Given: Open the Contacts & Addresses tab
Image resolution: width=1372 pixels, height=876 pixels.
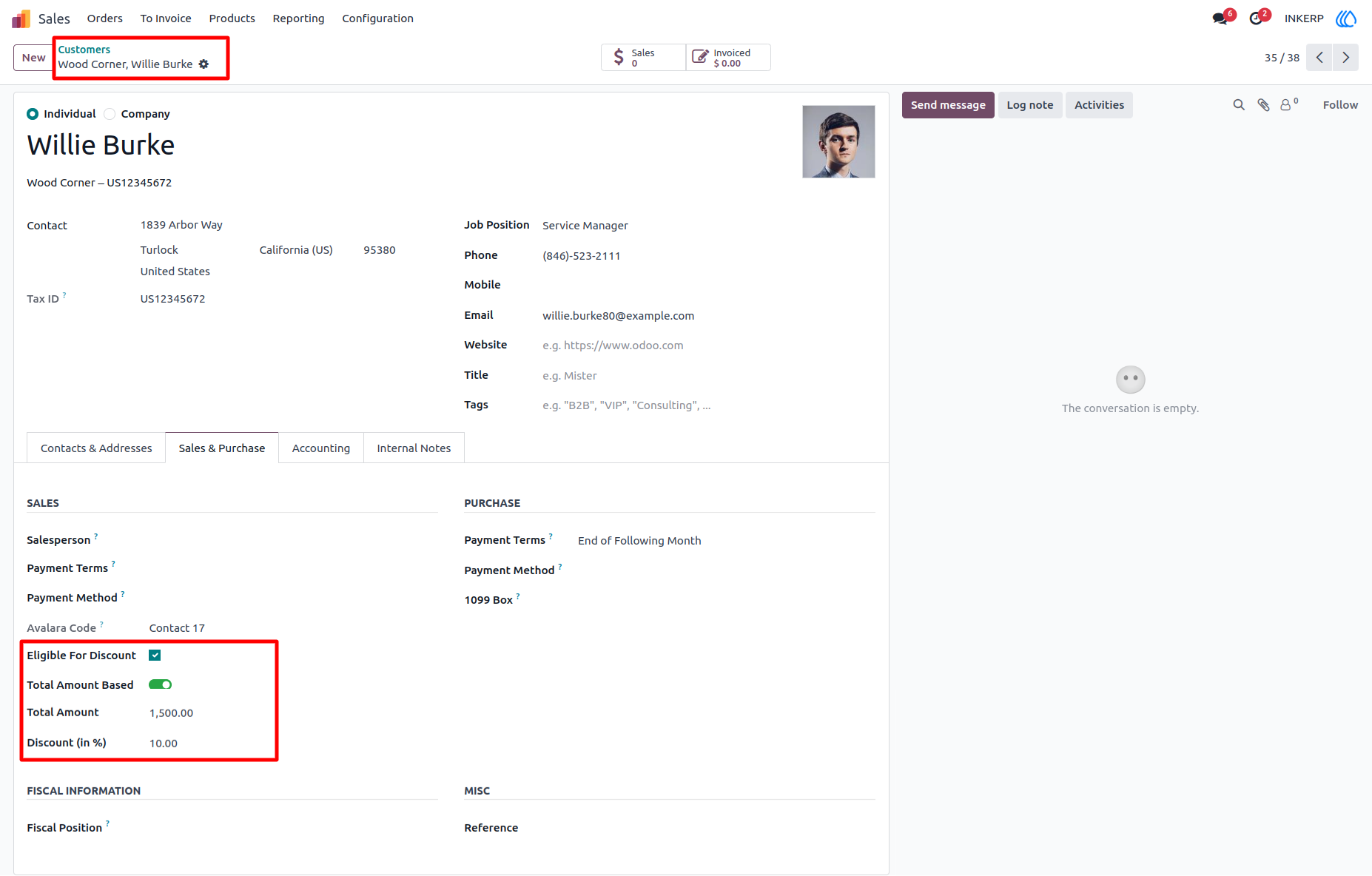Looking at the screenshot, I should tap(96, 448).
